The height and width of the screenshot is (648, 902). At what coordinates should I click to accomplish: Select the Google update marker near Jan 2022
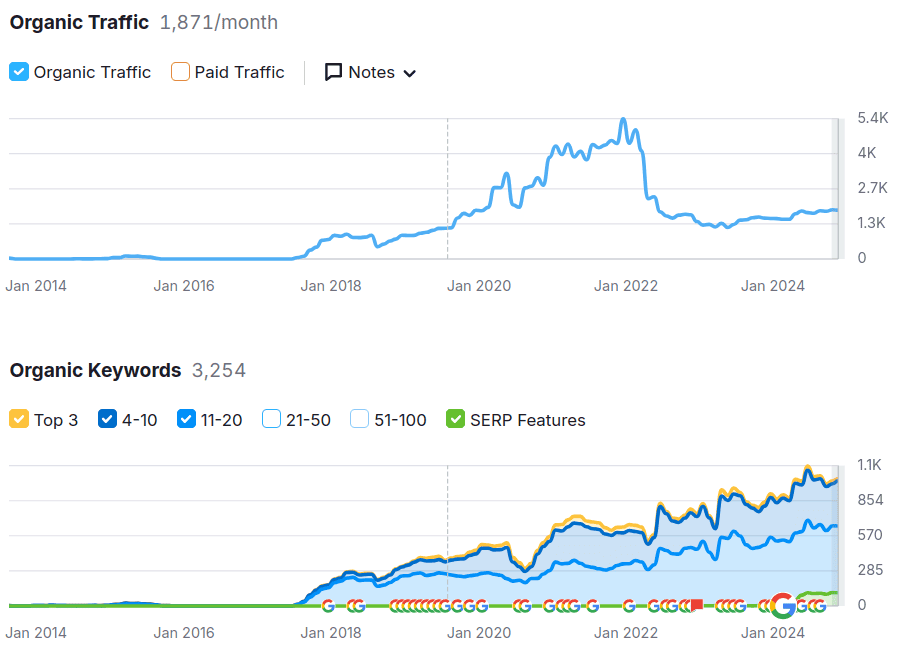coord(628,604)
